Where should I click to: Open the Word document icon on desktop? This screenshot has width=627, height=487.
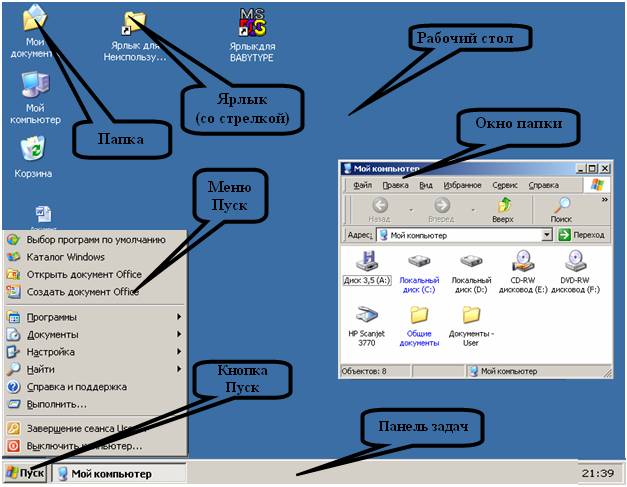click(43, 216)
